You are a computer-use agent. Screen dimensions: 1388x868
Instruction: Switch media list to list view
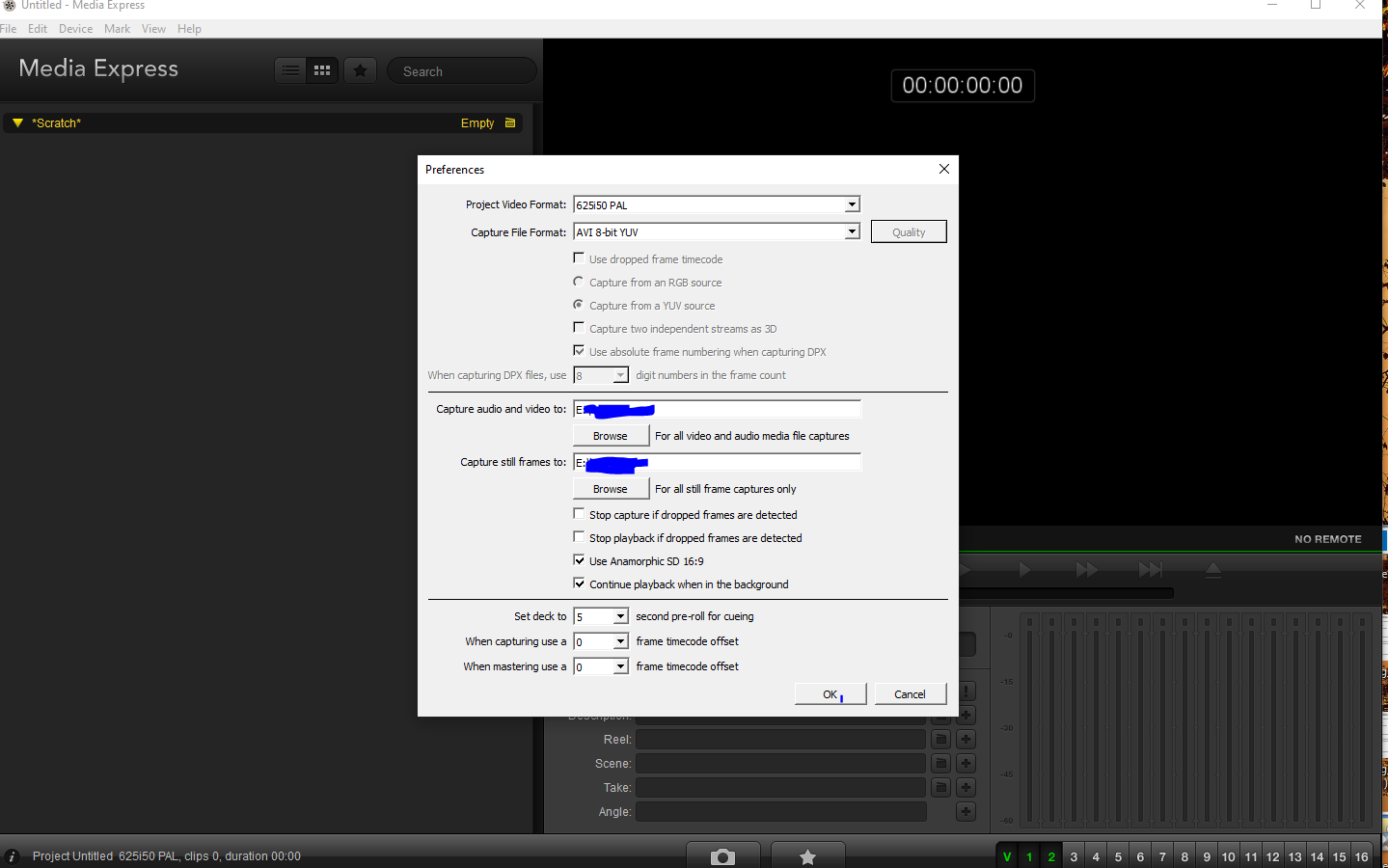coord(290,70)
